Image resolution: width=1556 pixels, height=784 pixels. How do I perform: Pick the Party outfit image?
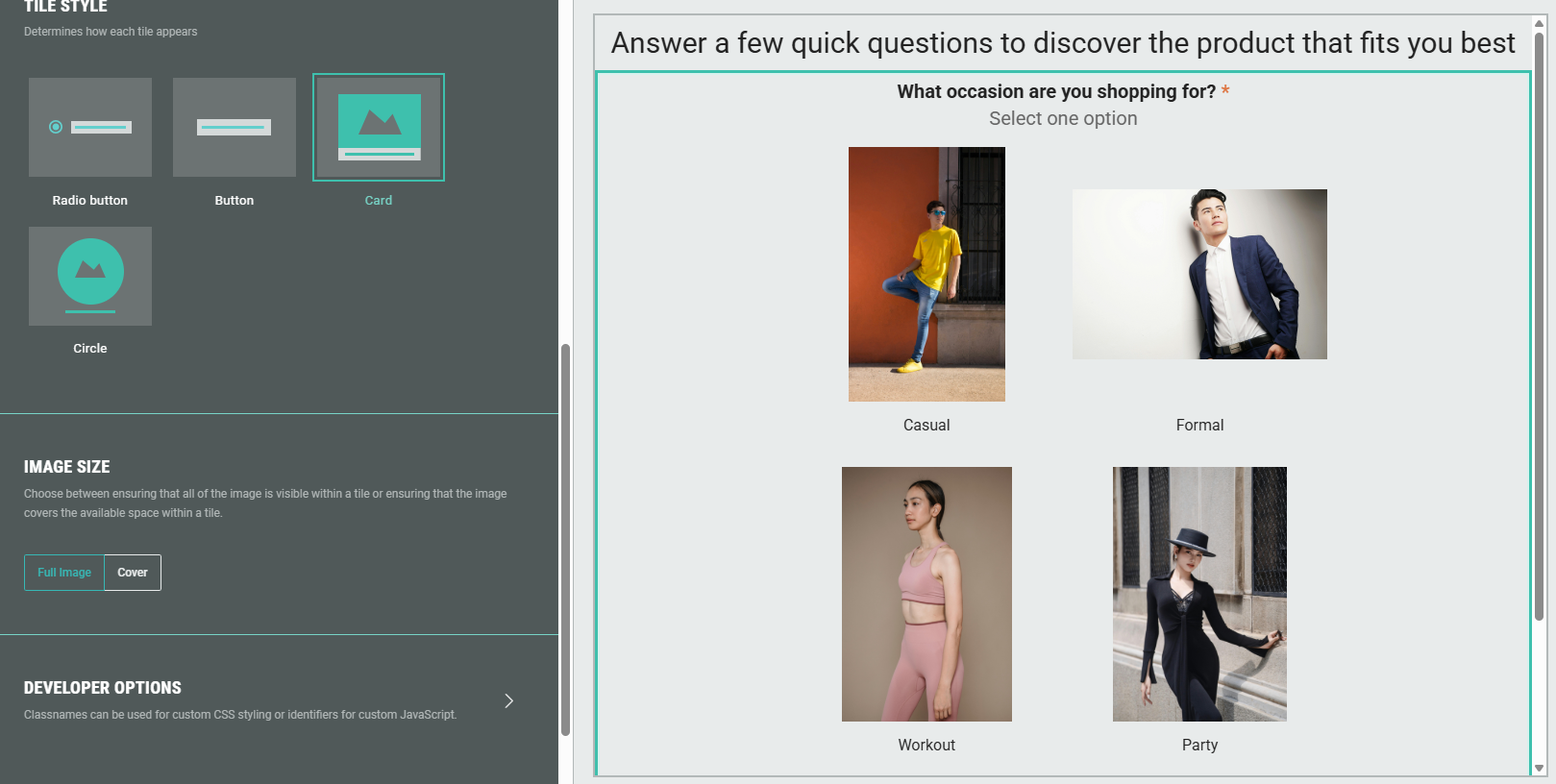point(1199,594)
